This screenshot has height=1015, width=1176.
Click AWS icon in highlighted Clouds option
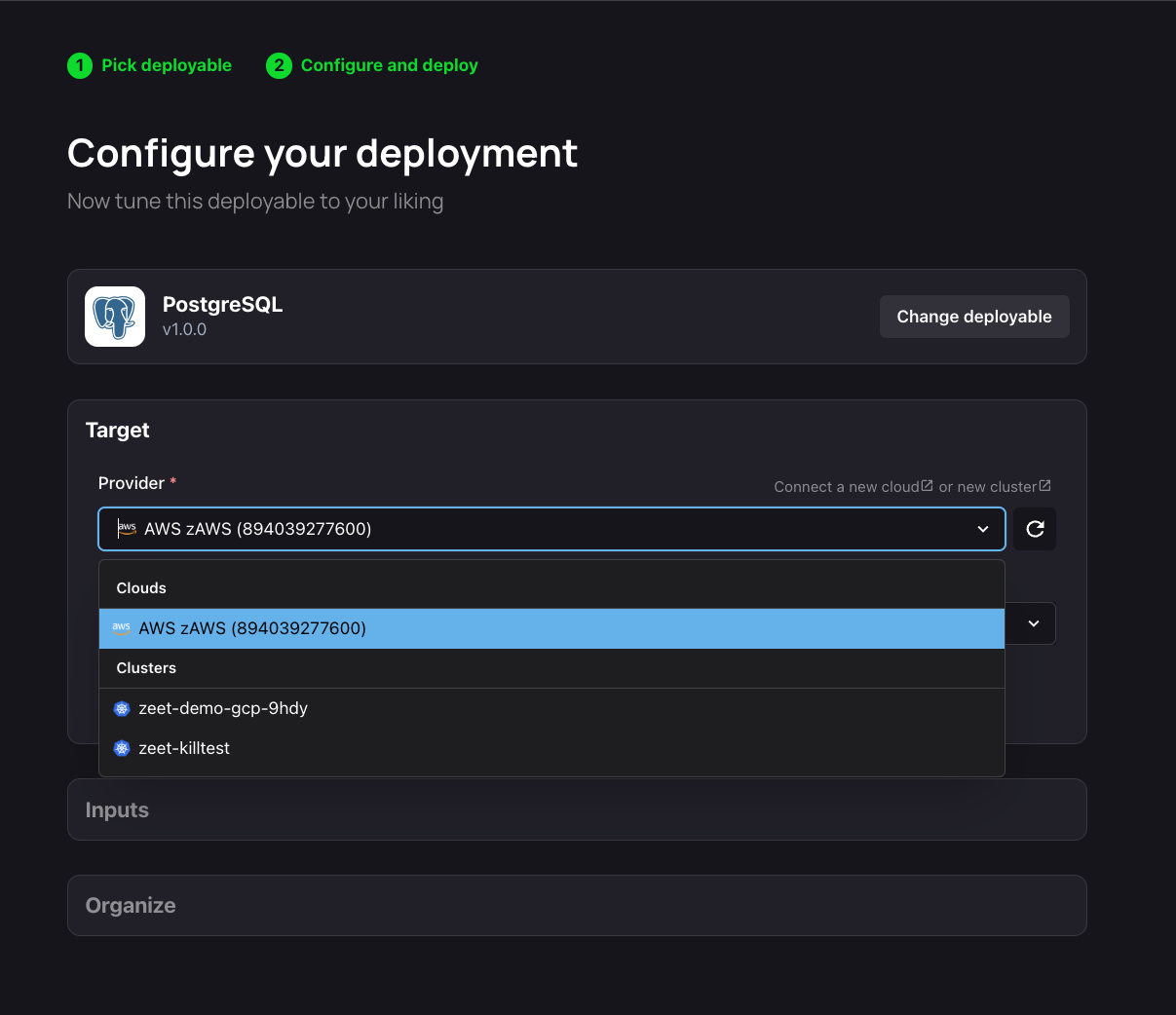[x=122, y=628]
